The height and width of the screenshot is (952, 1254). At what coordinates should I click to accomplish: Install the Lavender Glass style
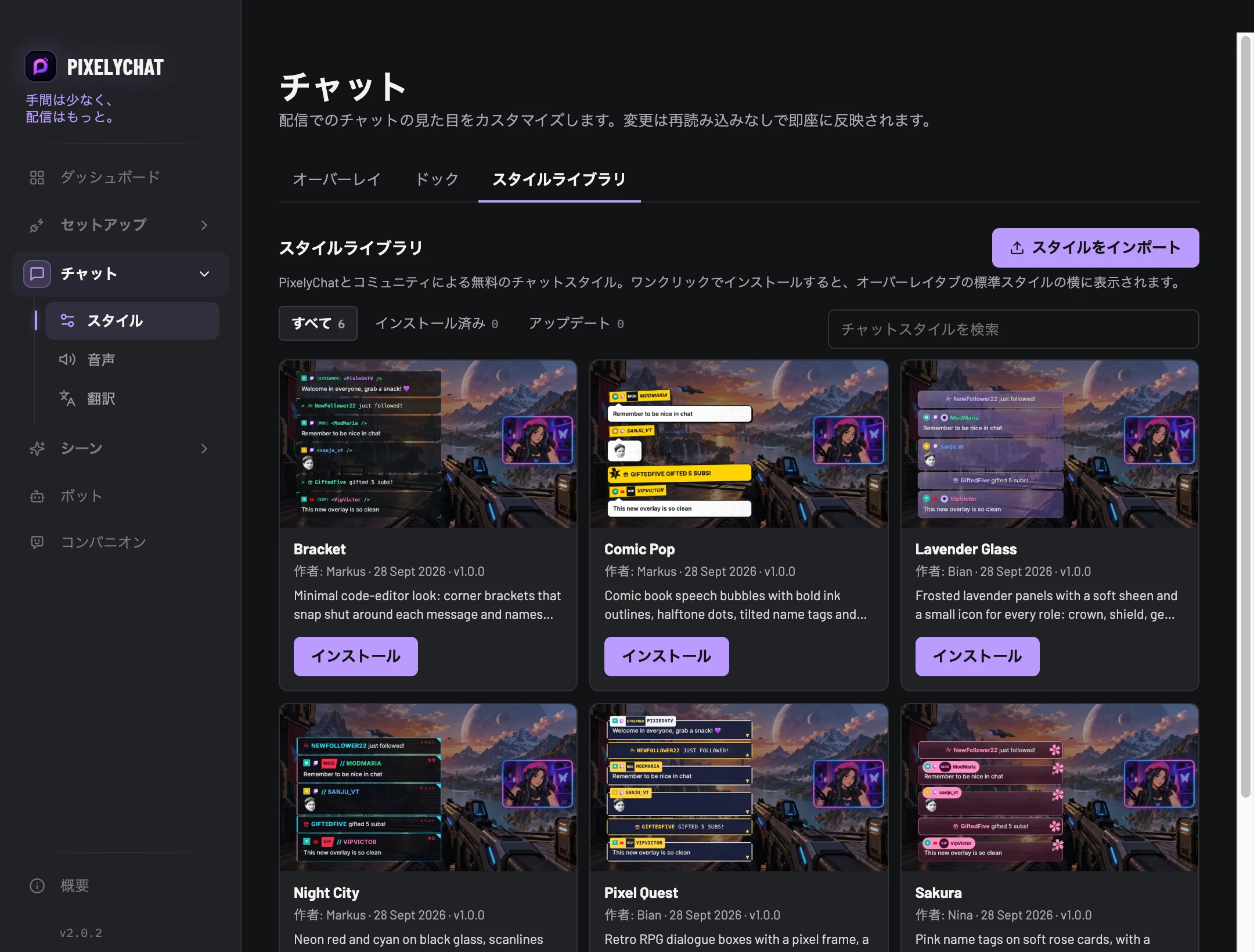click(x=978, y=657)
